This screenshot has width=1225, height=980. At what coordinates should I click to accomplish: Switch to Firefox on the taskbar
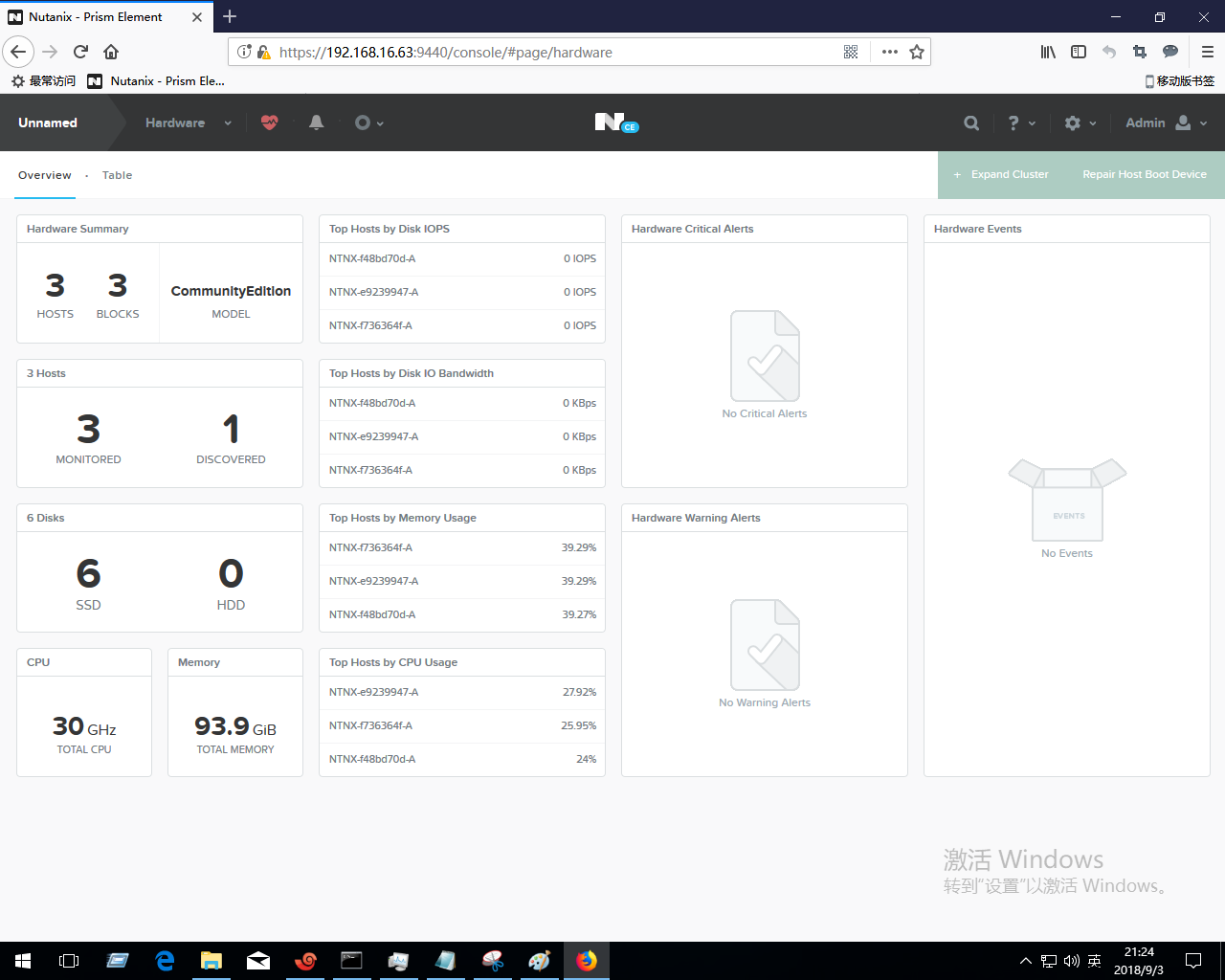[x=587, y=961]
